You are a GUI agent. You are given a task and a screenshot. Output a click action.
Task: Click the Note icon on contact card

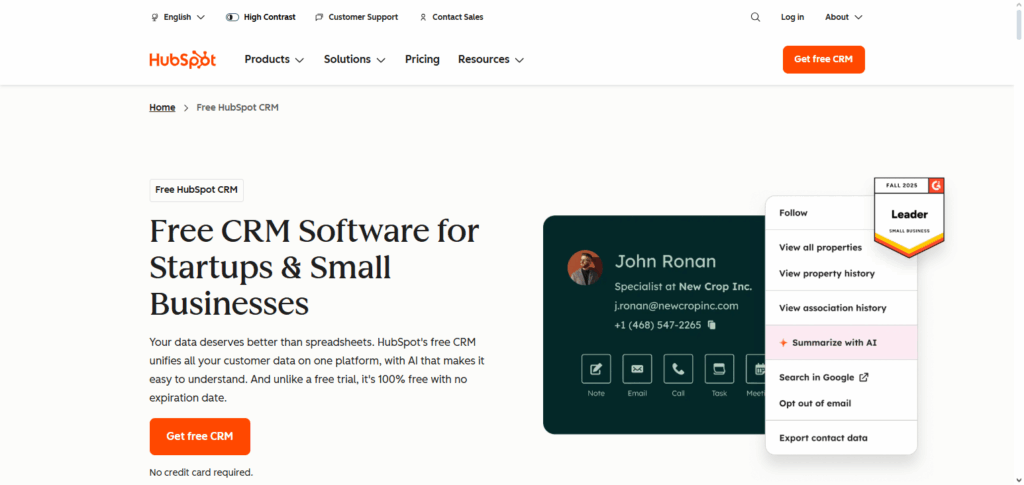coord(596,369)
